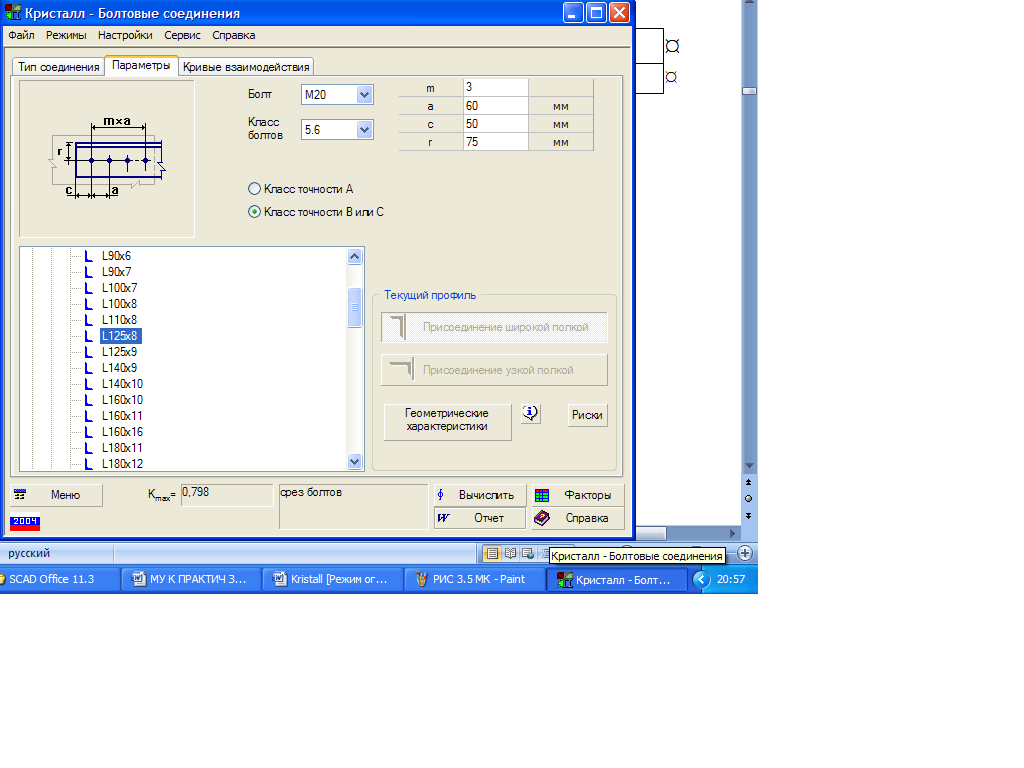The image size is (1024, 768).
Task: Select highlighted profile L125x8
Action: tap(120, 336)
